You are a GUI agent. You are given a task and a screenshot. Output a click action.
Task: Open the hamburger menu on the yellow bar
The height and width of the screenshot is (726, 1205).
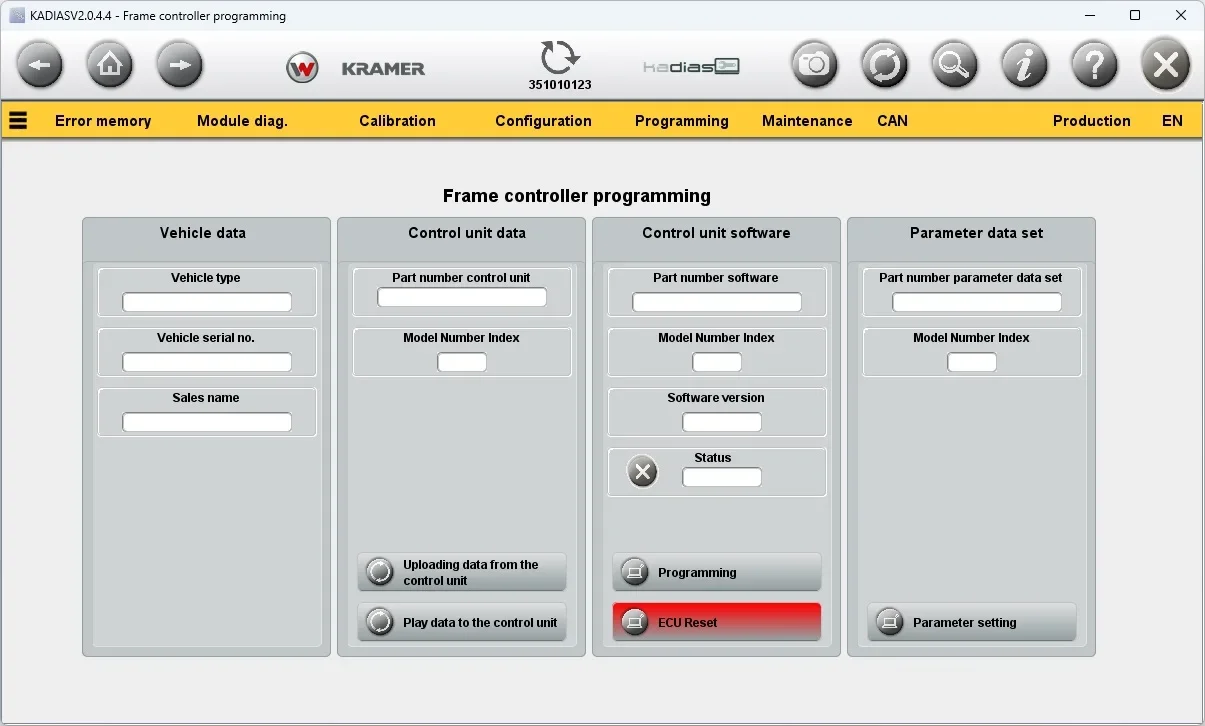[18, 120]
